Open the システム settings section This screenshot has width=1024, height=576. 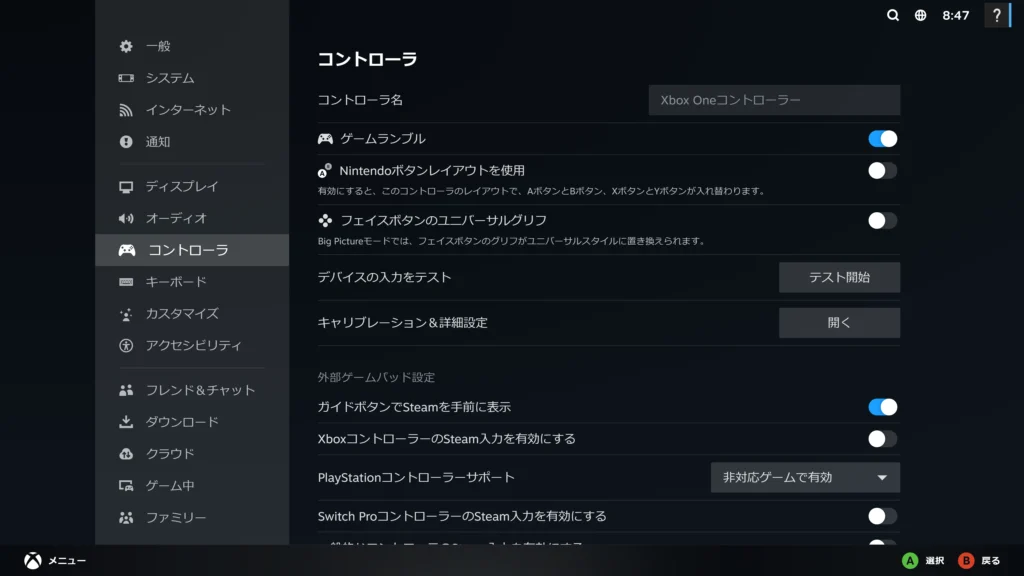tap(170, 78)
